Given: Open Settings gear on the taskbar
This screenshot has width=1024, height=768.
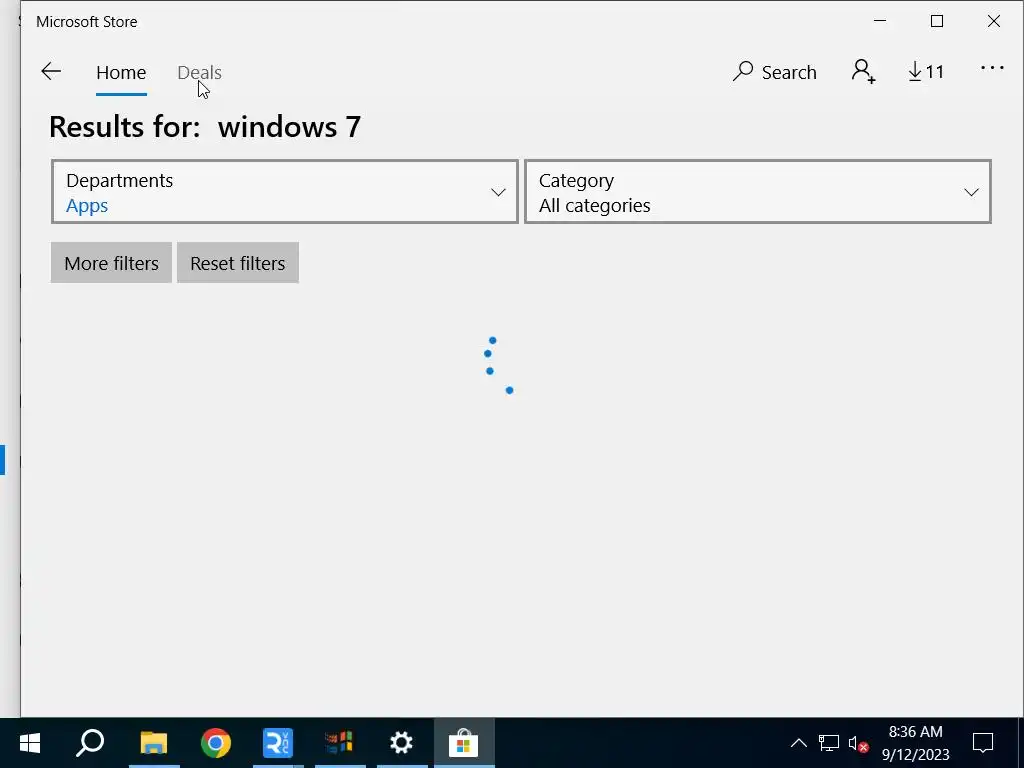Looking at the screenshot, I should 401,743.
